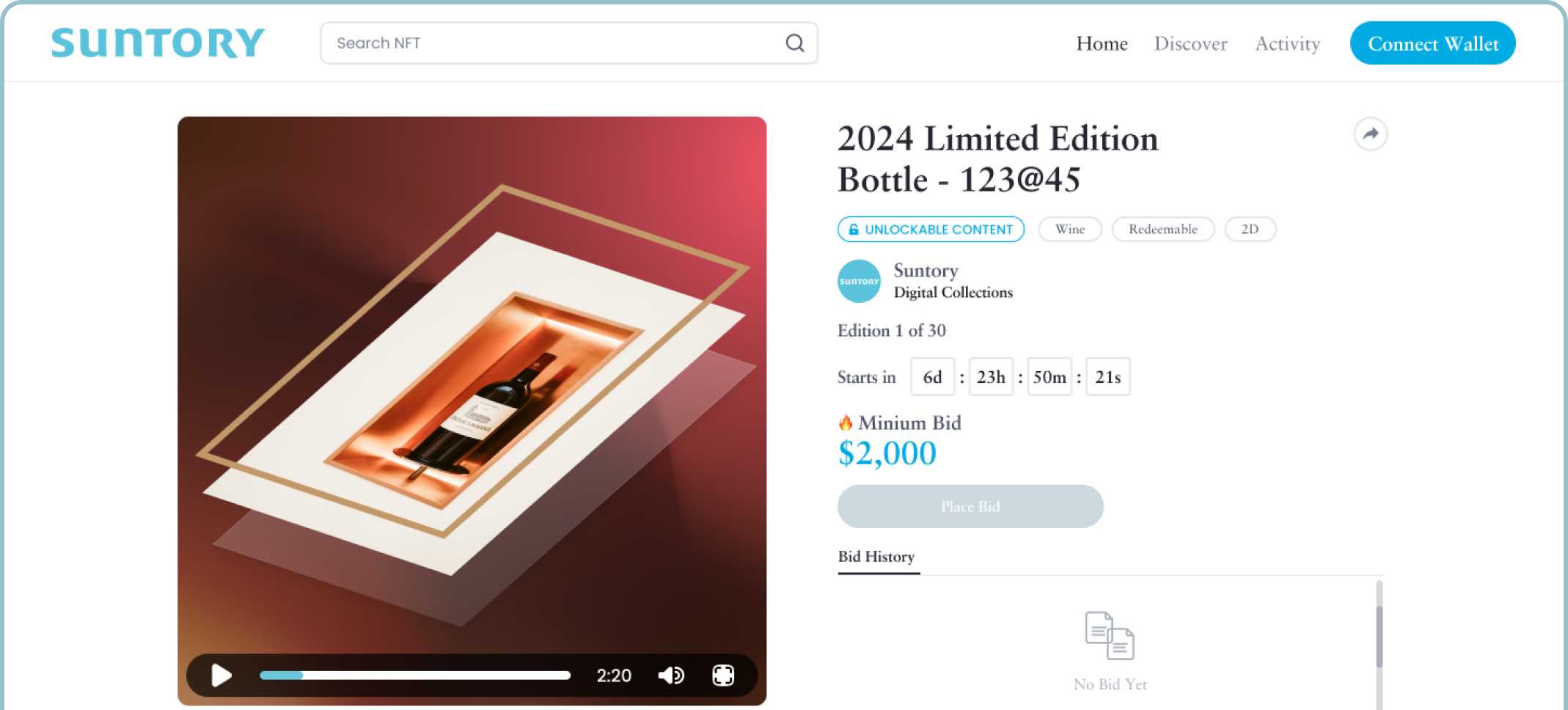Mute the video volume speaker icon

click(x=671, y=675)
